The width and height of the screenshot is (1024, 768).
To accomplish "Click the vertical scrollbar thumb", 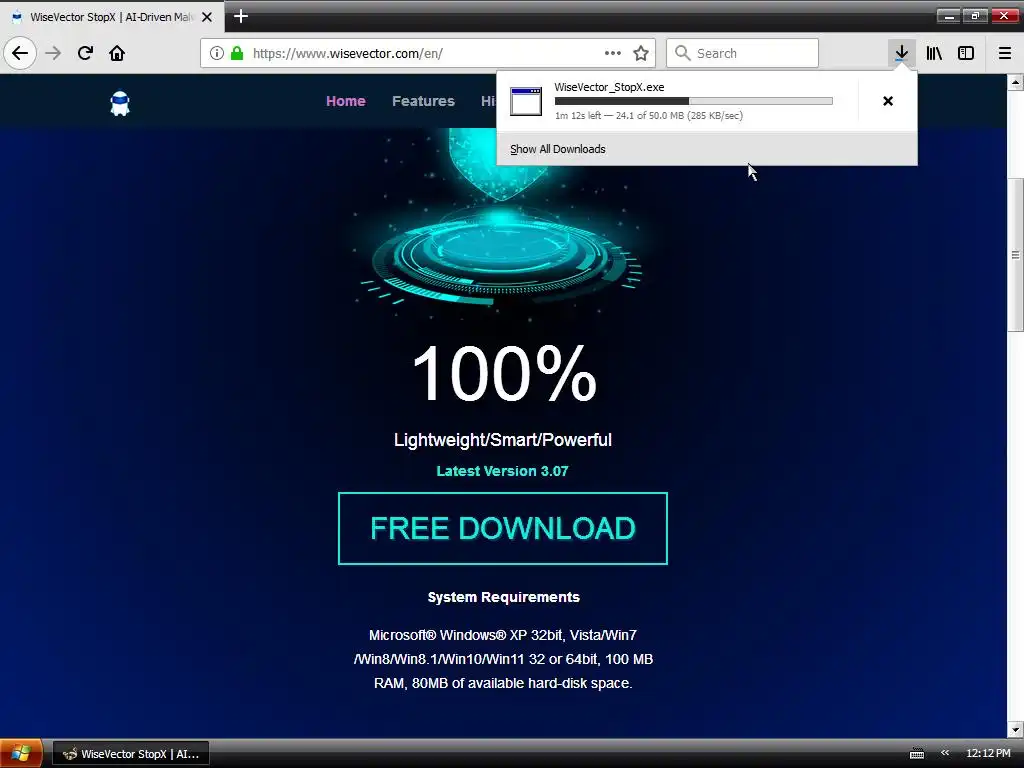I will (x=1015, y=254).
